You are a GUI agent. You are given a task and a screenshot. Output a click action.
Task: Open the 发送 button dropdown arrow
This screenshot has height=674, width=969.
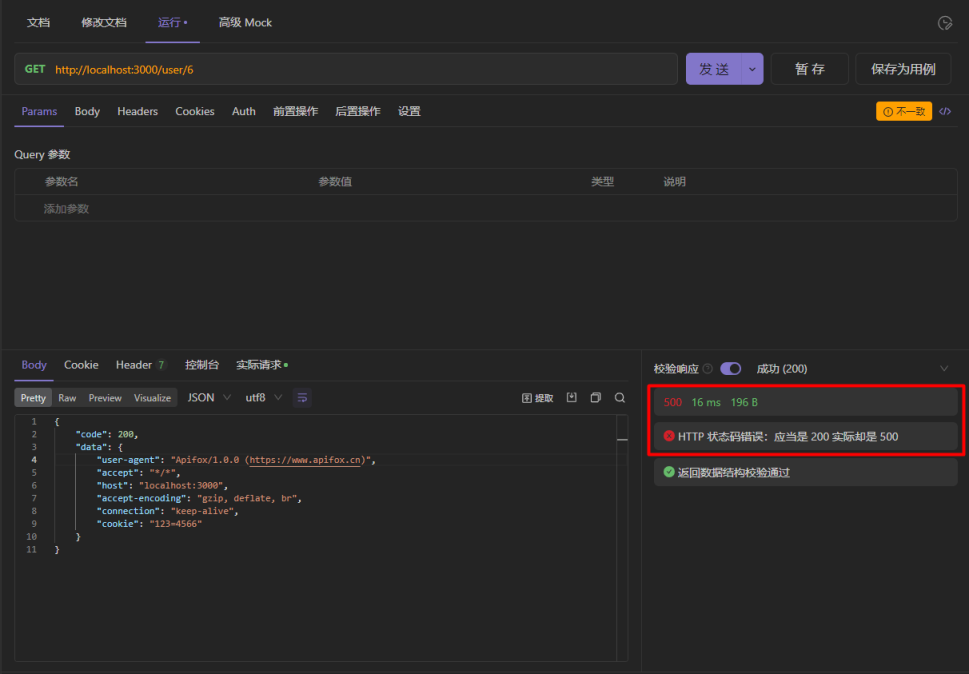point(752,69)
